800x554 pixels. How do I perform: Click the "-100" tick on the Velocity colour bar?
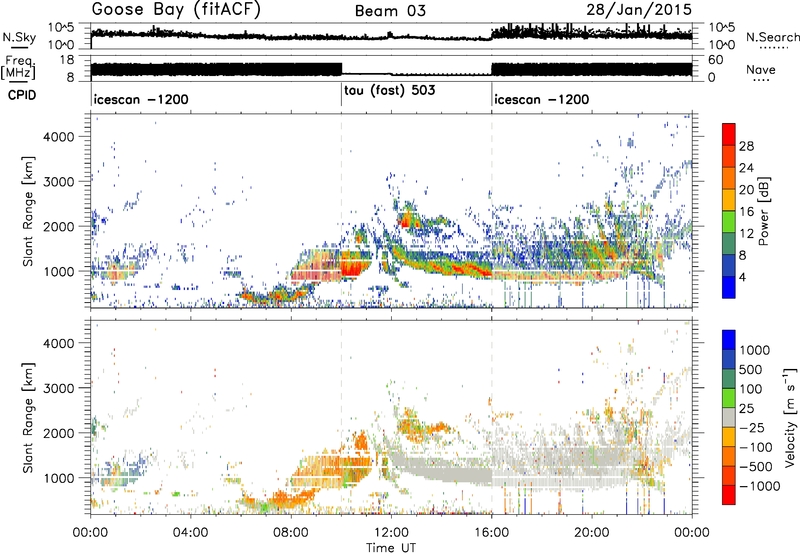[757, 447]
